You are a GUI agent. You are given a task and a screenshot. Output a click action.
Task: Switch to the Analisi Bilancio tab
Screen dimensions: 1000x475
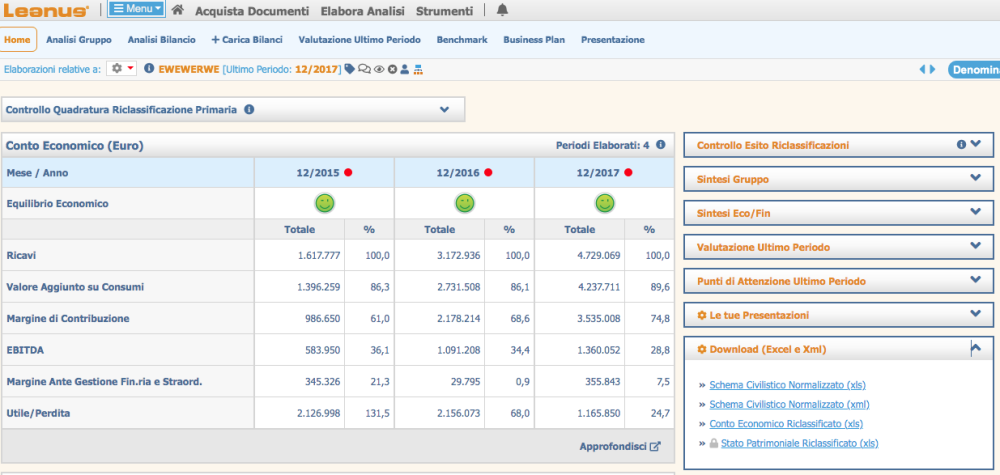(x=161, y=40)
